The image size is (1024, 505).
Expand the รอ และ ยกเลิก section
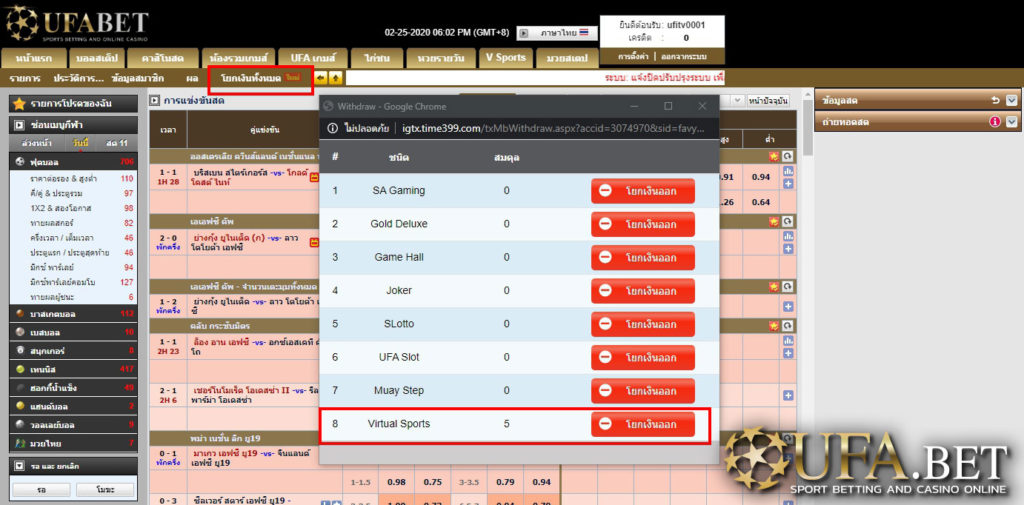click(x=73, y=465)
